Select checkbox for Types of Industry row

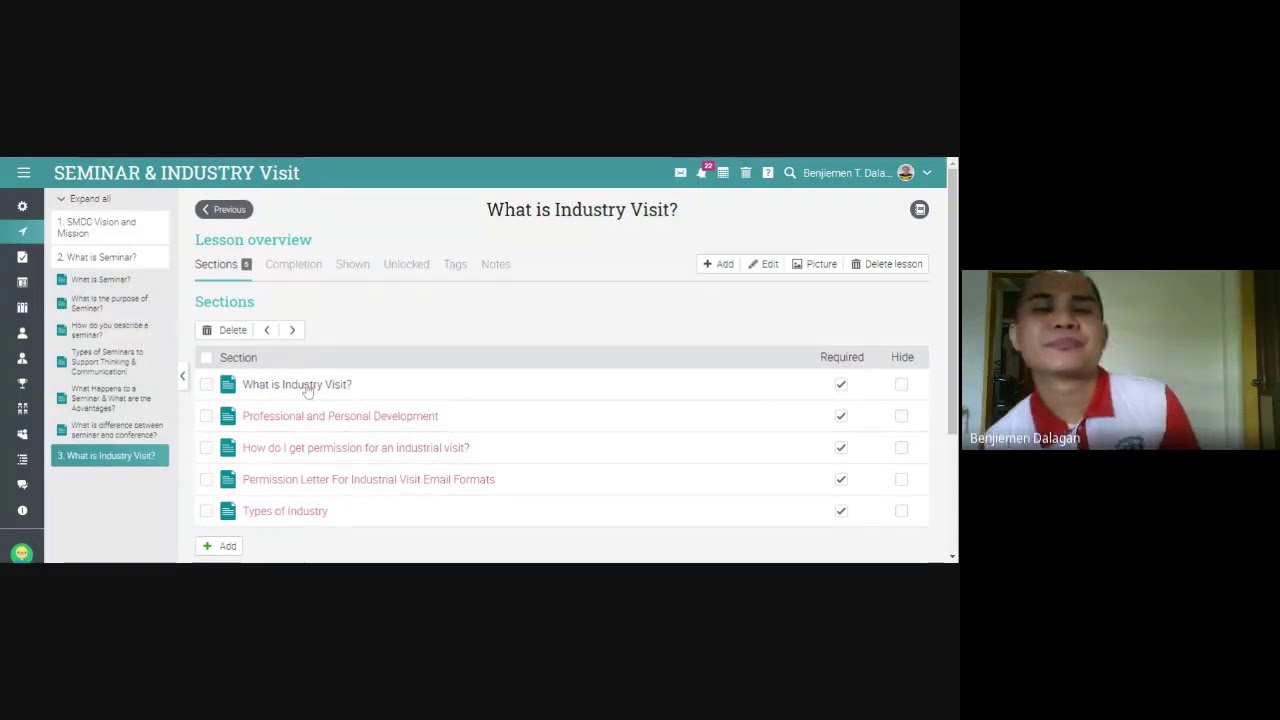pyautogui.click(x=206, y=511)
